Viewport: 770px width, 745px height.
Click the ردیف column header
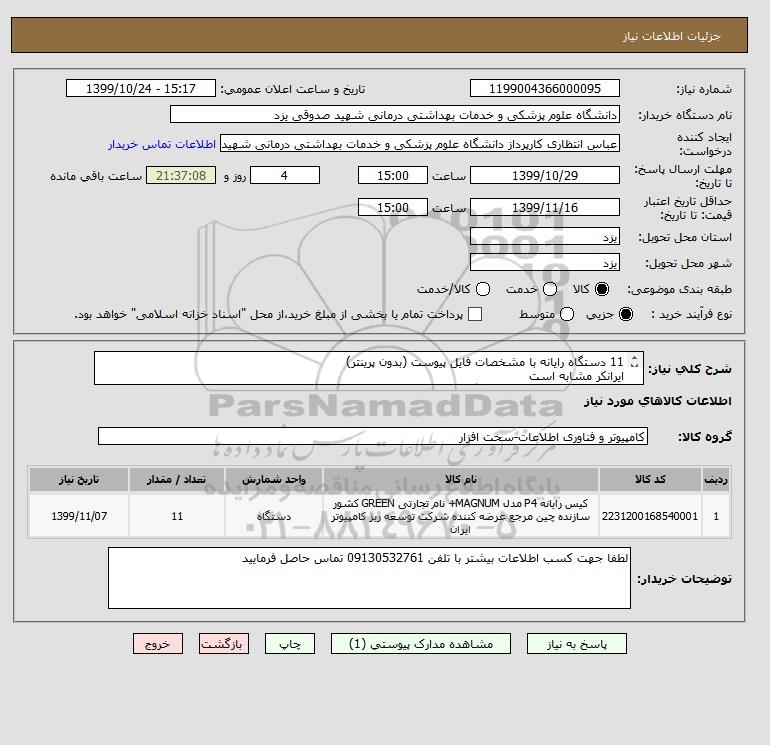[x=716, y=479]
